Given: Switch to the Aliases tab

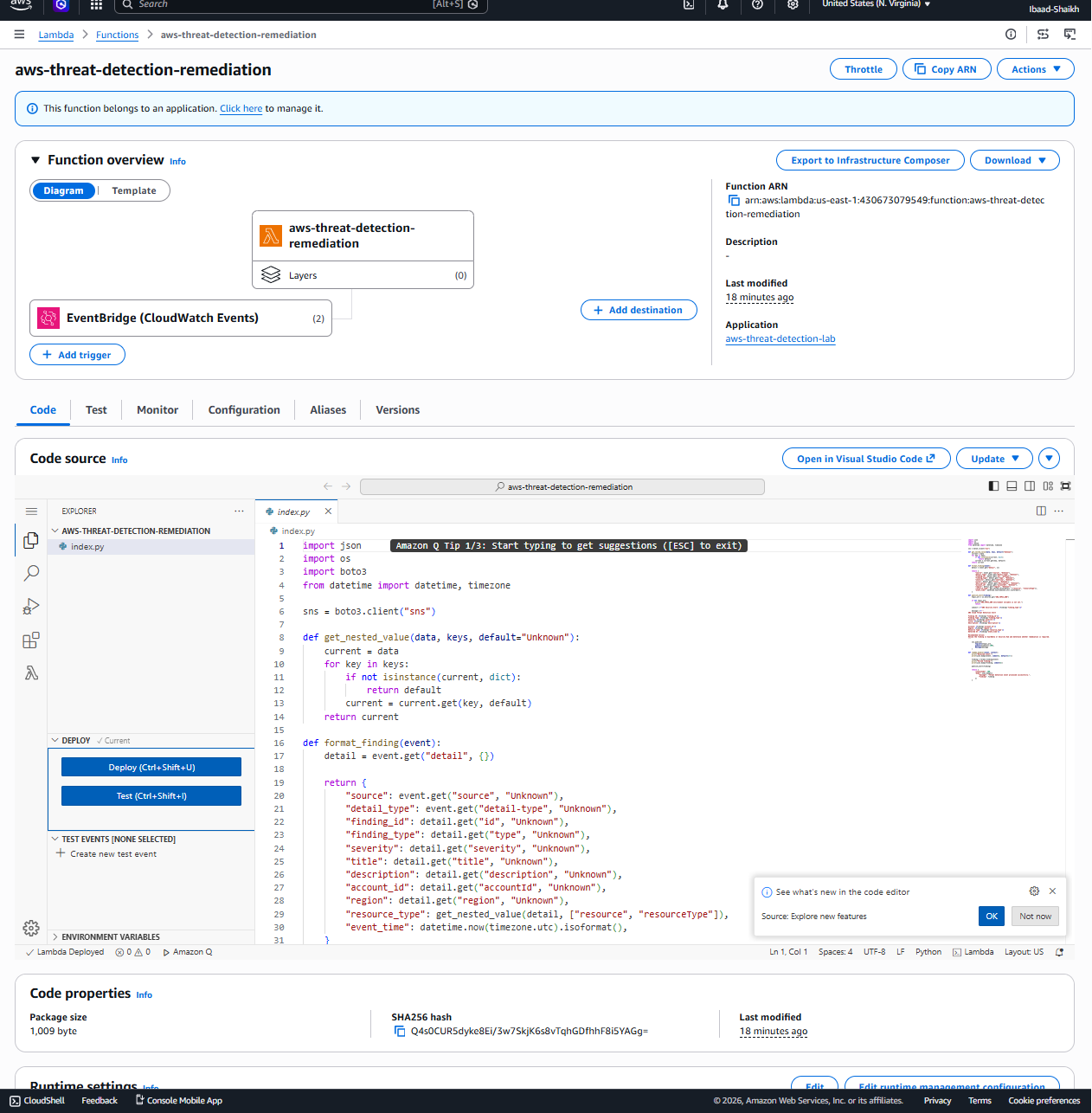Looking at the screenshot, I should 328,410.
